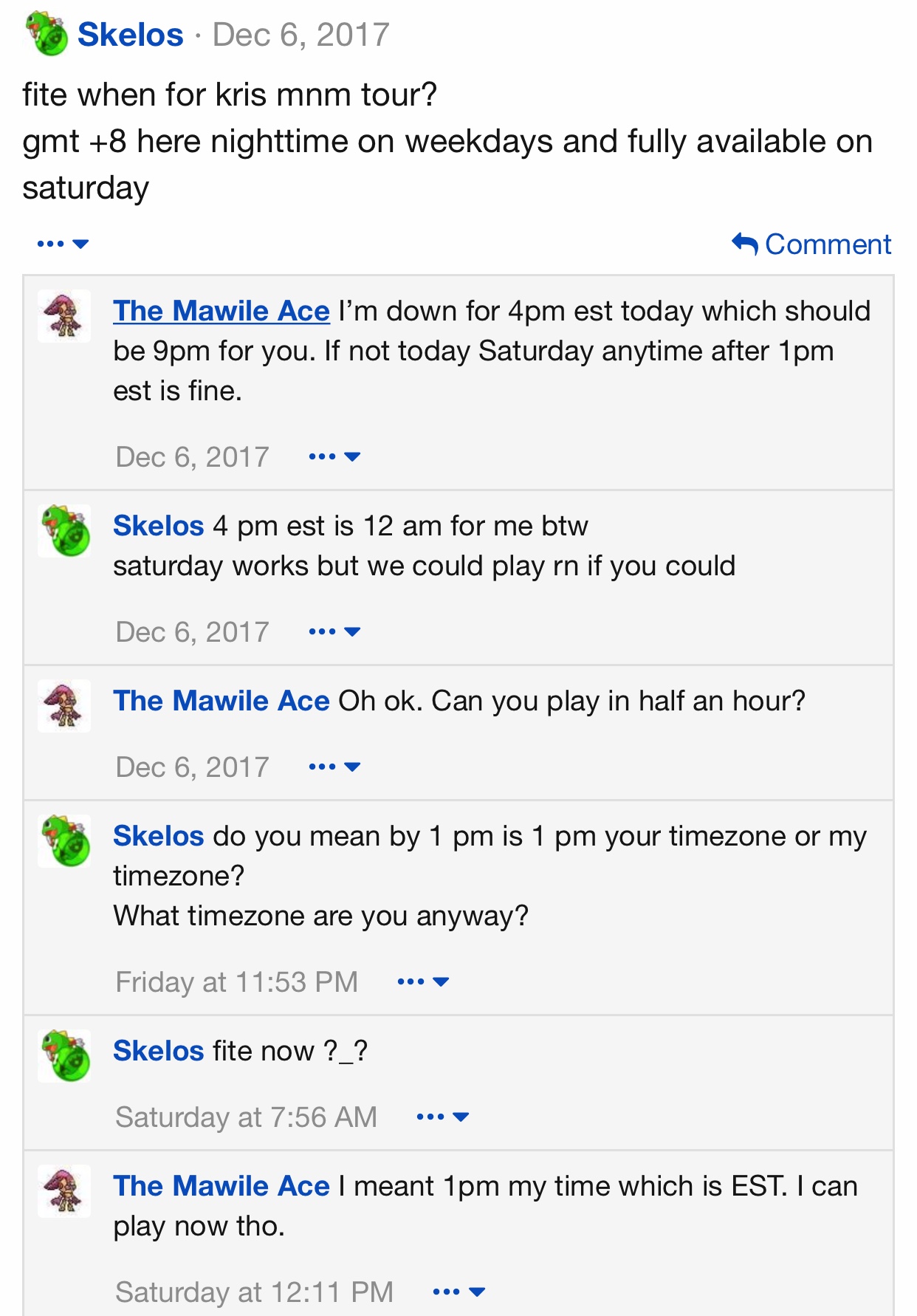This screenshot has width=917, height=1316.
Task: Expand options beside Friday 11:53 PM
Action: click(423, 981)
